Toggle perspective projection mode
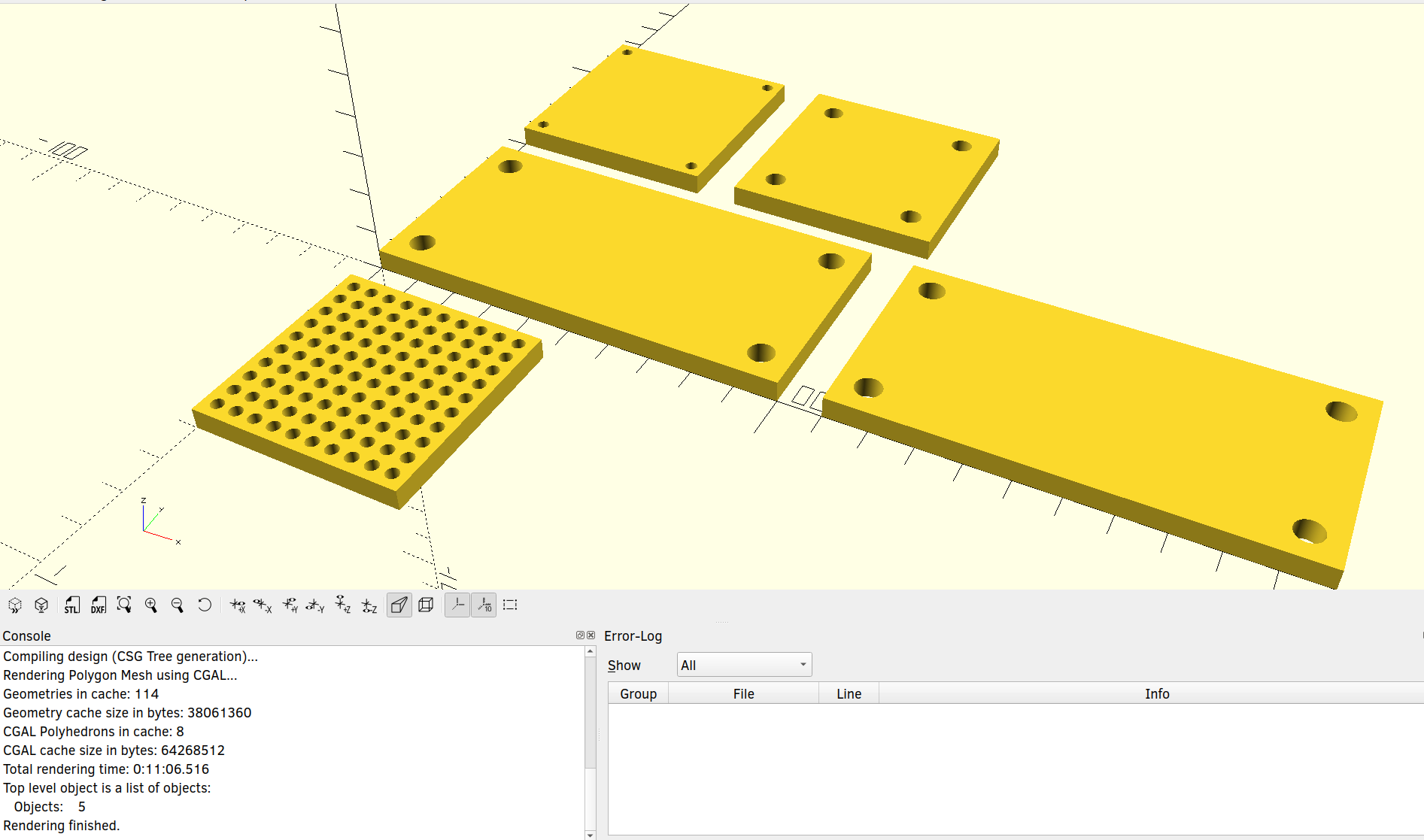 point(399,605)
